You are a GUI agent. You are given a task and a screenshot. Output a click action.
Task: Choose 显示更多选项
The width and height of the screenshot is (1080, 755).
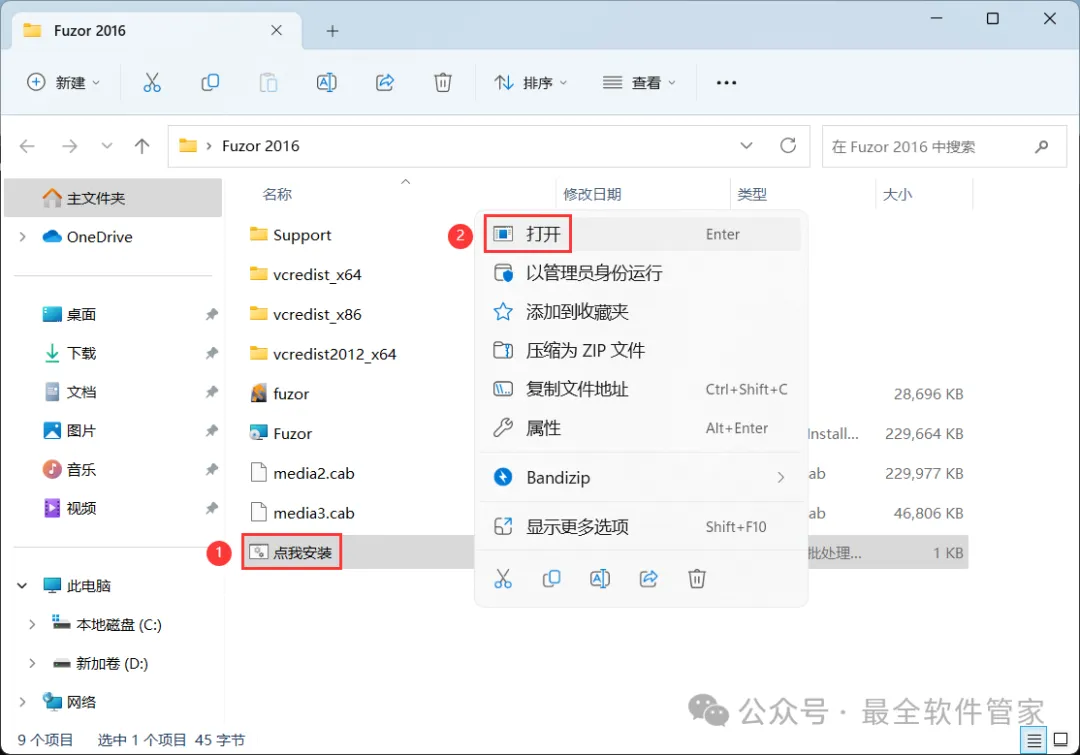640,527
